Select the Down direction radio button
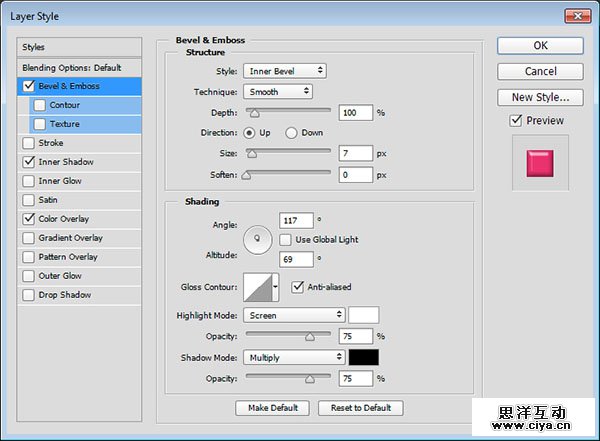Image resolution: width=600 pixels, height=441 pixels. click(x=292, y=132)
